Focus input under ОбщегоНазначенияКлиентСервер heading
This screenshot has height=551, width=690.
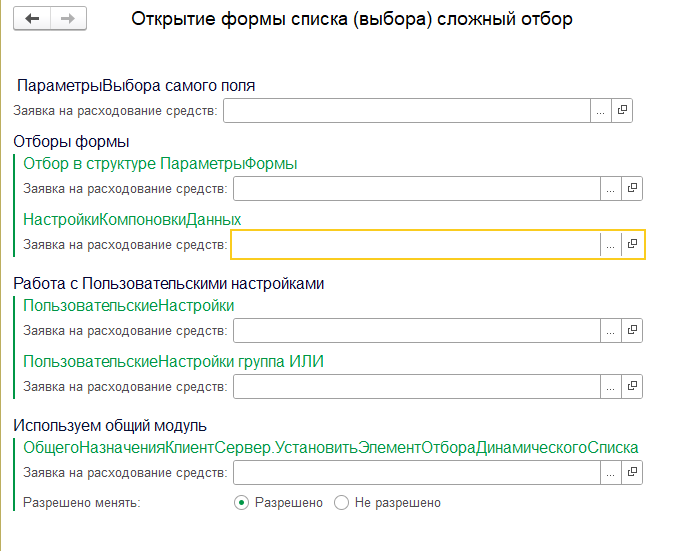(x=417, y=473)
